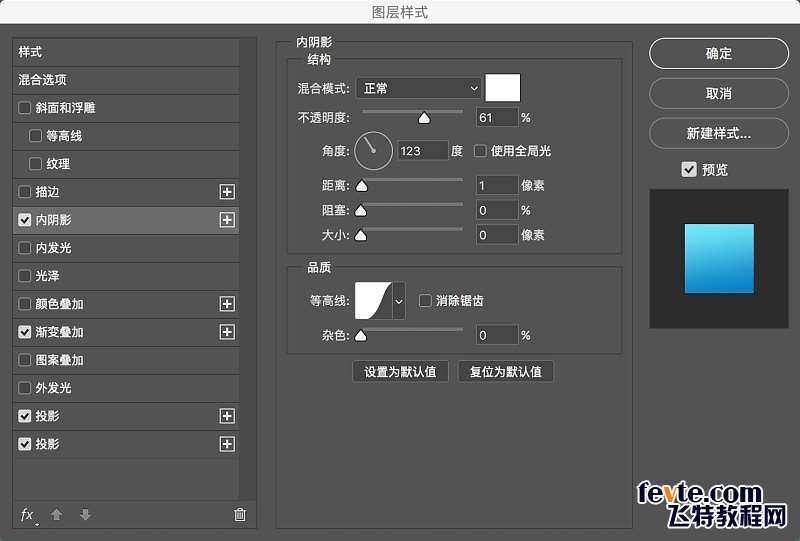Add another 描边 effect with plus icon
This screenshot has width=800, height=541.
coord(227,192)
